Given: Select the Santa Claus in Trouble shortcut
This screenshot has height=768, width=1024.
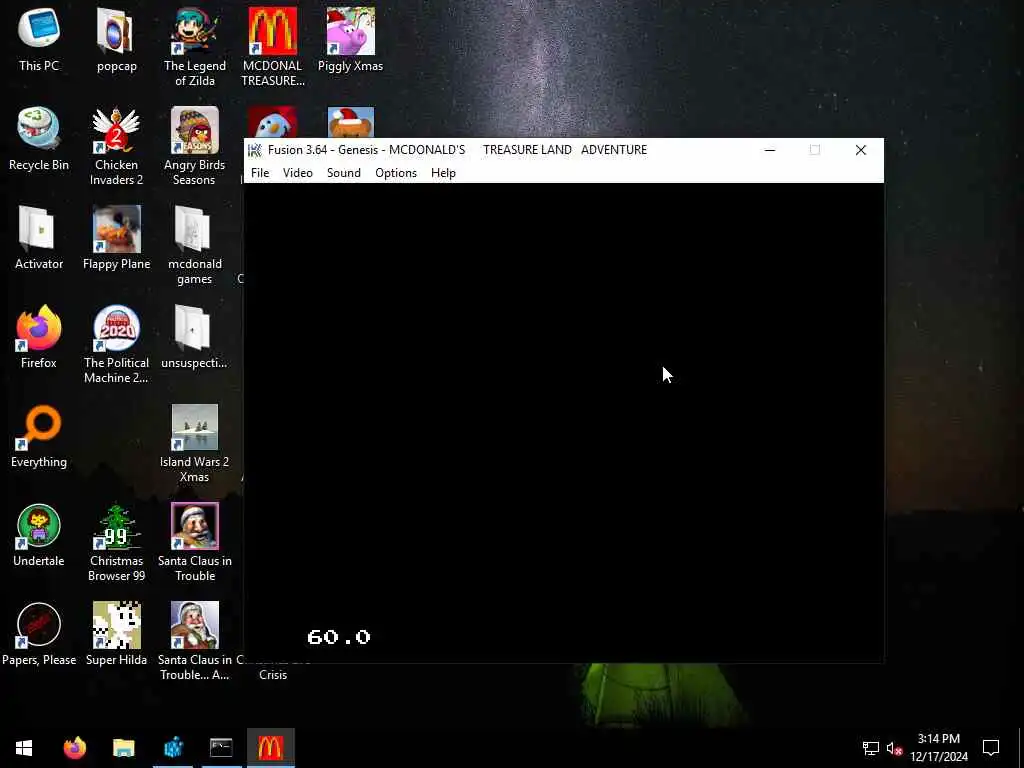Looking at the screenshot, I should (195, 541).
